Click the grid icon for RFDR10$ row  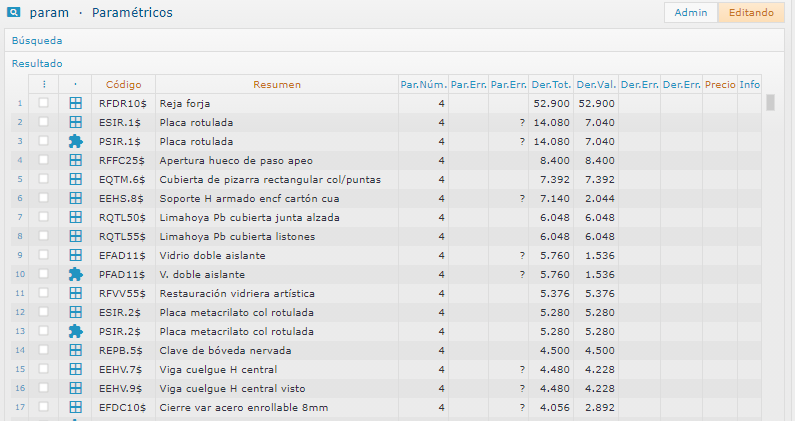(75, 103)
